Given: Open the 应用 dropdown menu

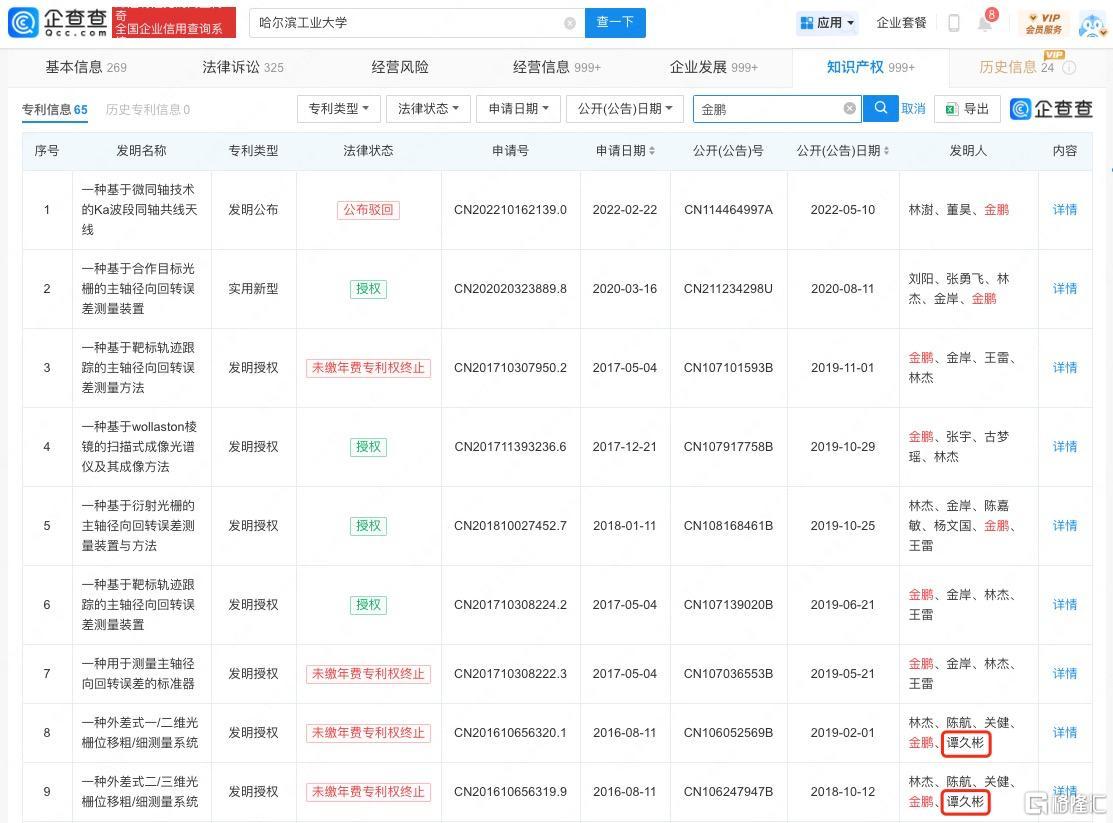Looking at the screenshot, I should [x=828, y=23].
